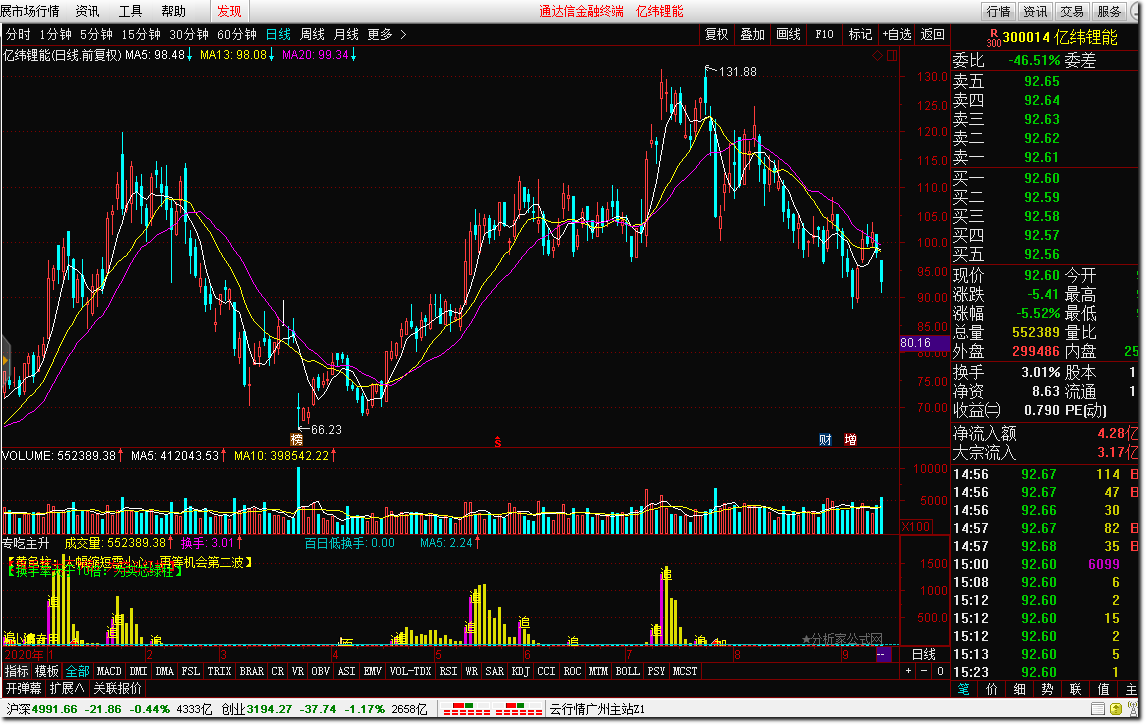This screenshot has width=1147, height=725.
Task: Click the 财 marker on the chart
Action: pyautogui.click(x=825, y=440)
